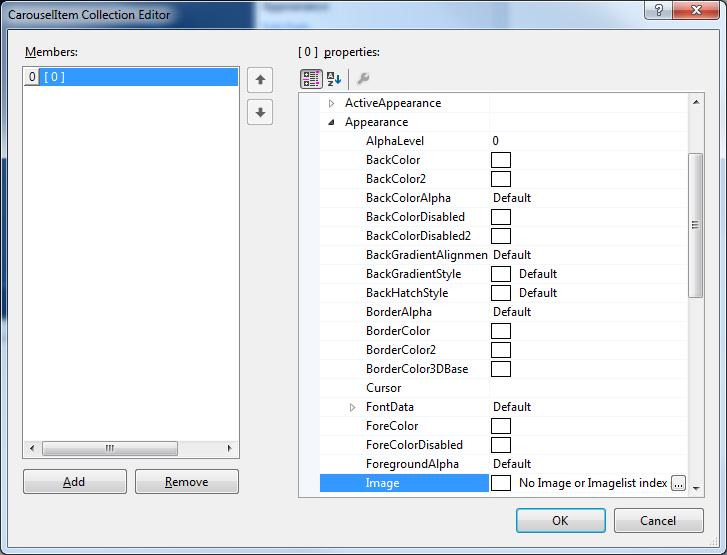Click the No Image or Imagelist index text
Screen dimensions: 727x555
(593, 483)
